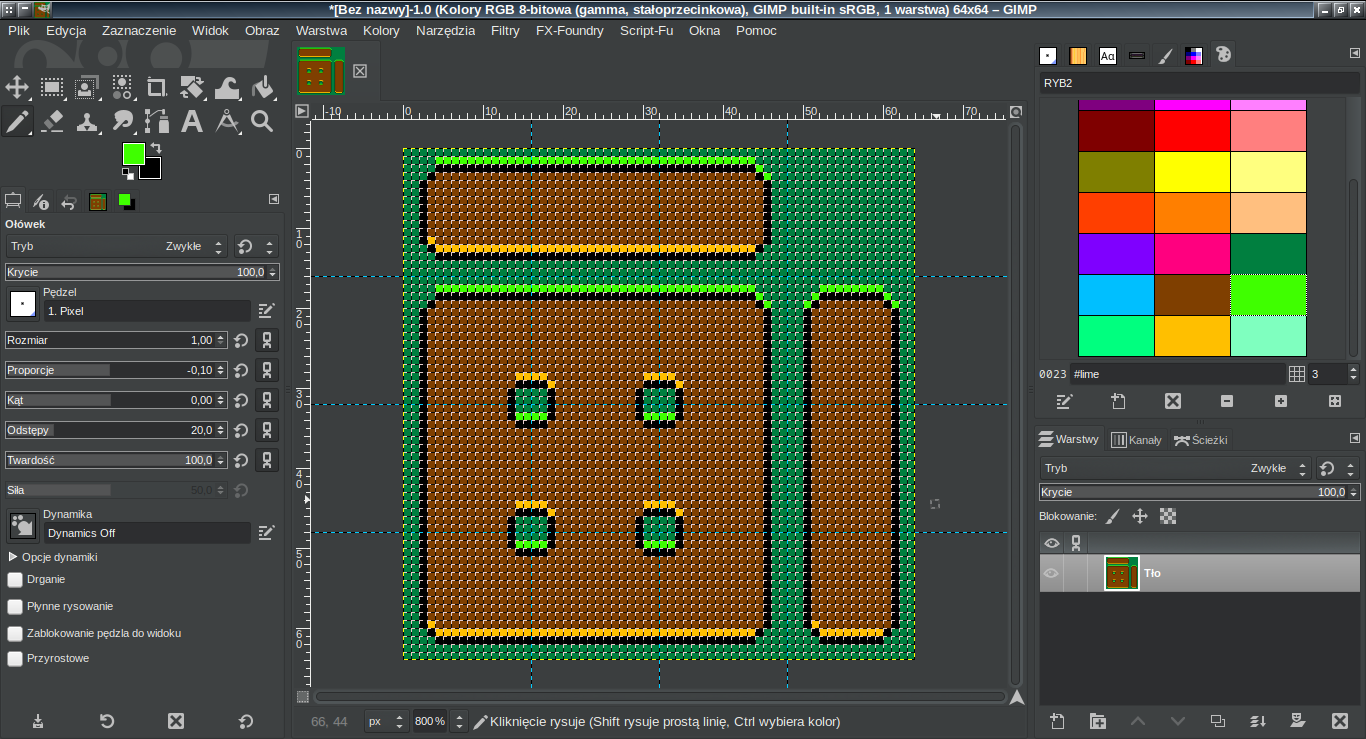Open the Kolory menu
1366x739 pixels.
pyautogui.click(x=381, y=30)
